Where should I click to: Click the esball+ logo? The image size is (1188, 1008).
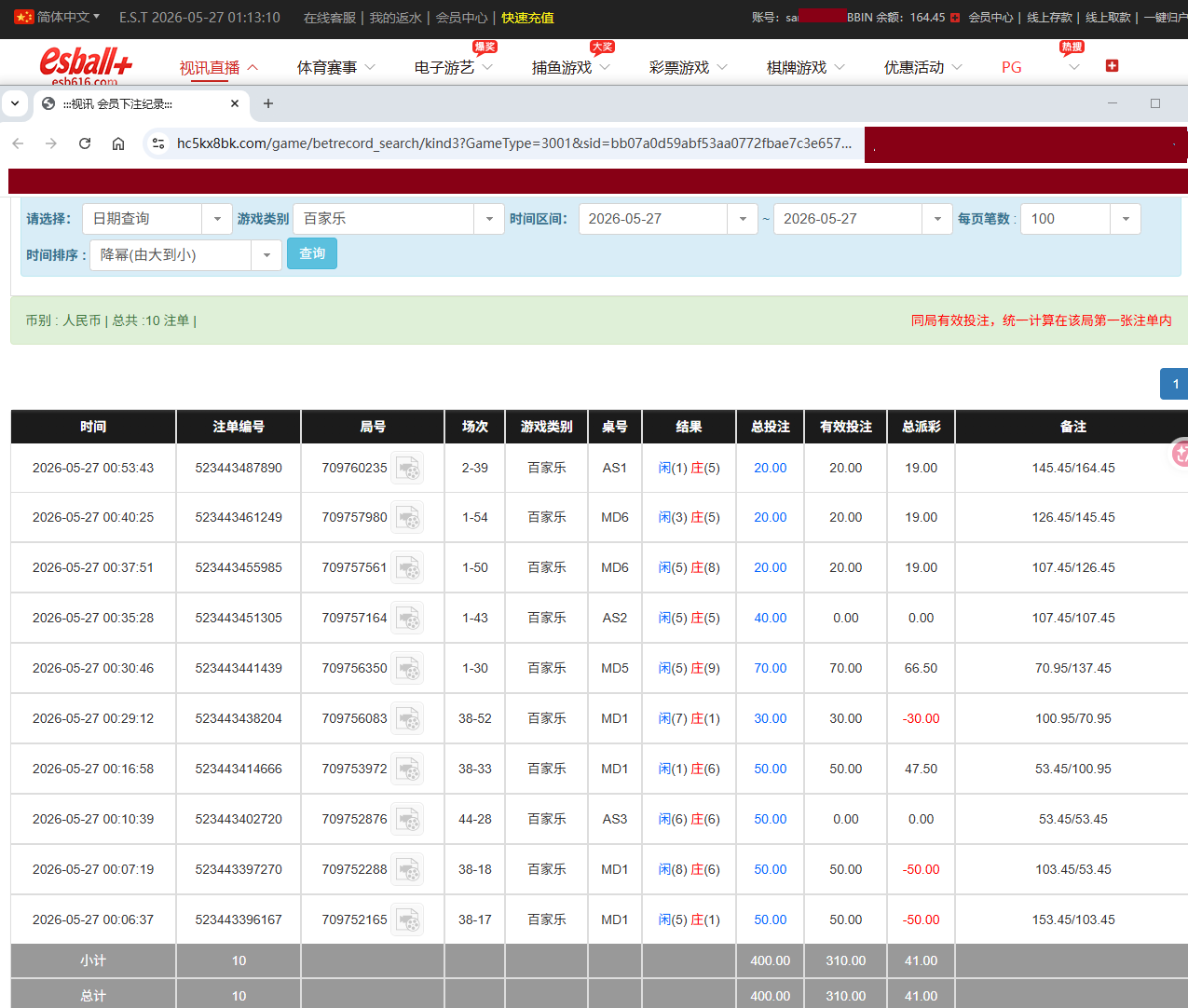(x=85, y=64)
